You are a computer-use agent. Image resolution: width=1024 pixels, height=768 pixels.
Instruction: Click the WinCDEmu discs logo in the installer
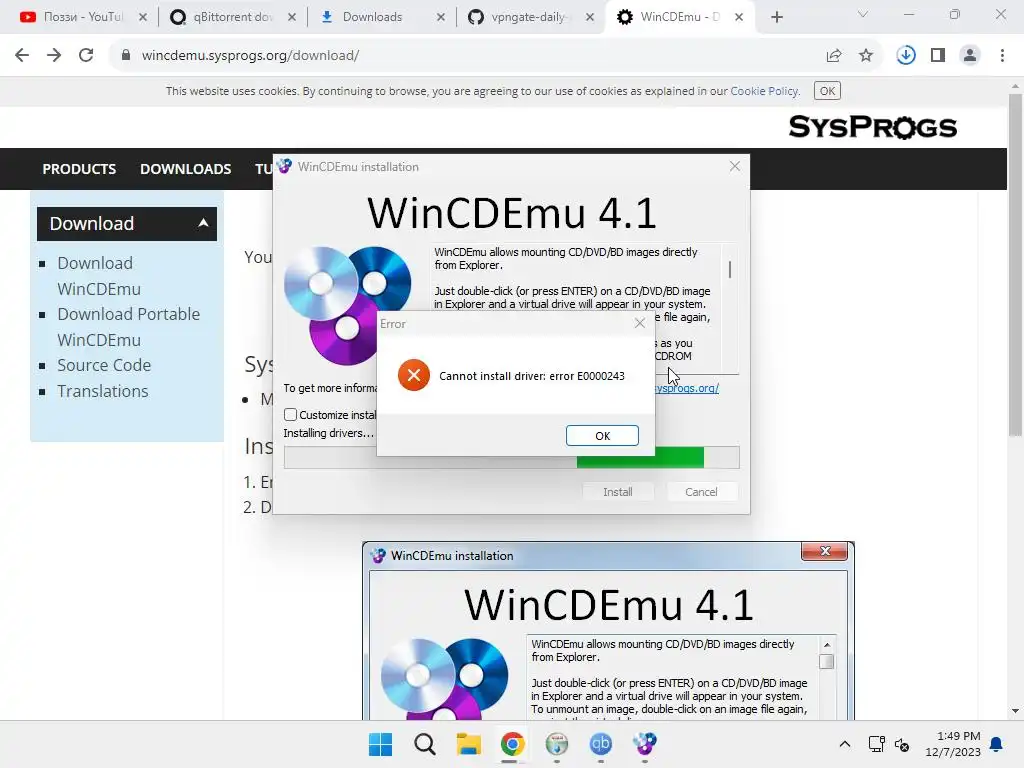coord(347,305)
